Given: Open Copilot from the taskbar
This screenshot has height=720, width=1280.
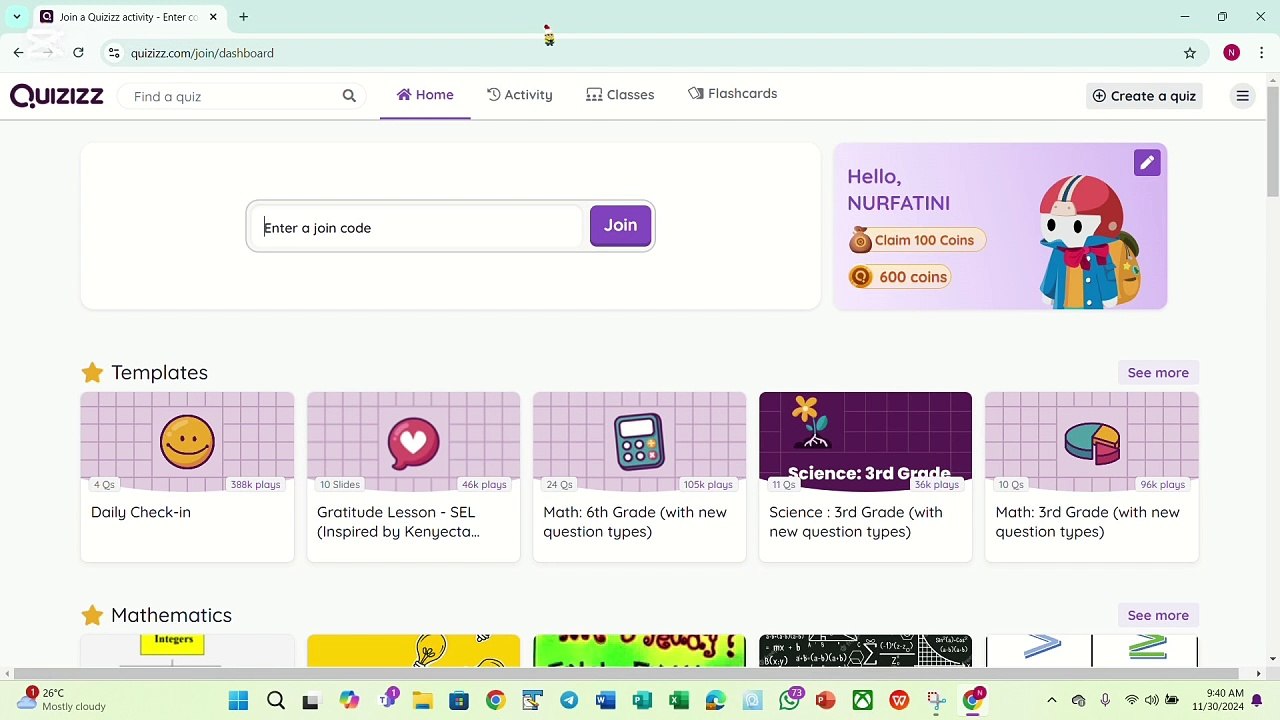Looking at the screenshot, I should coord(348,701).
